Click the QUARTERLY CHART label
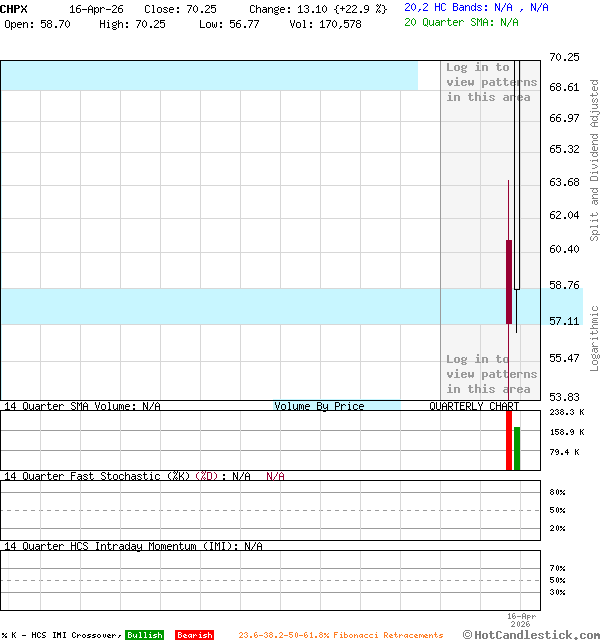600x640 pixels. (474, 406)
